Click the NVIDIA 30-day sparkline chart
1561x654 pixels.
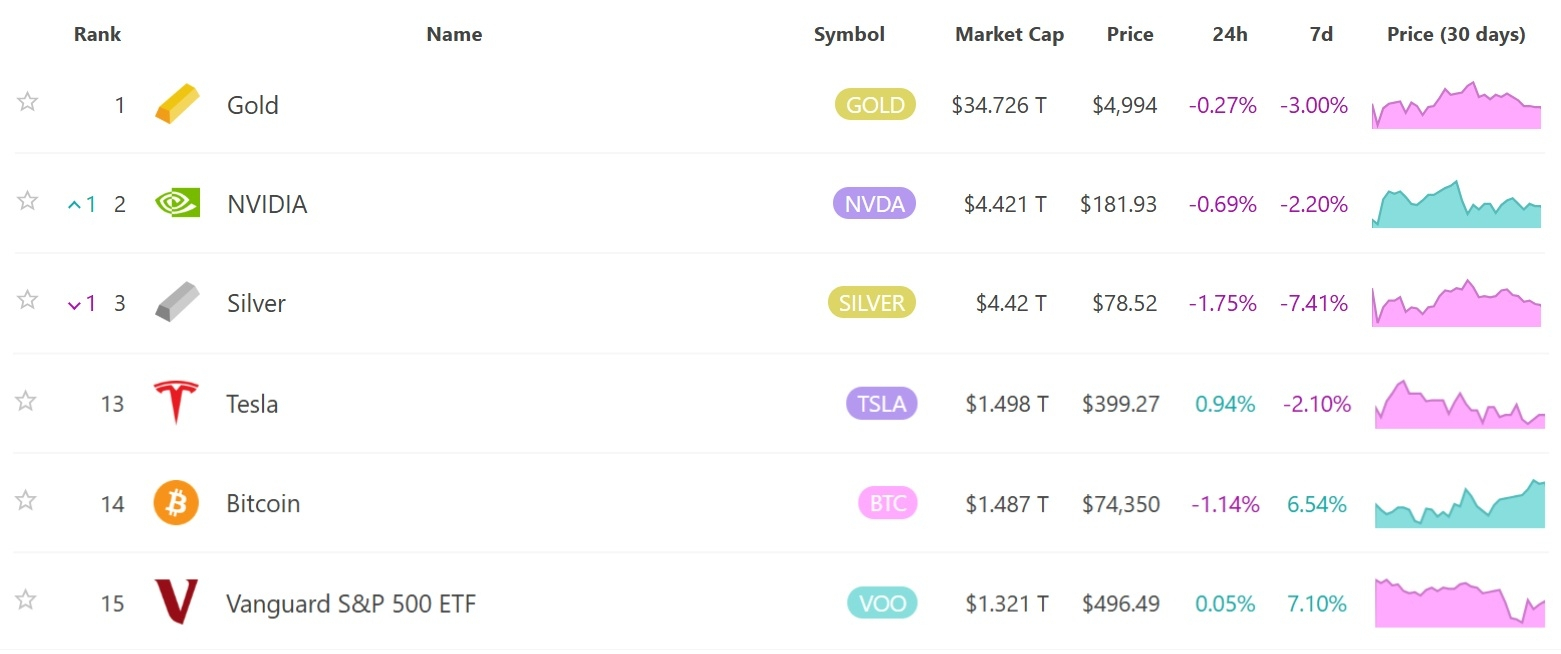(1456, 205)
